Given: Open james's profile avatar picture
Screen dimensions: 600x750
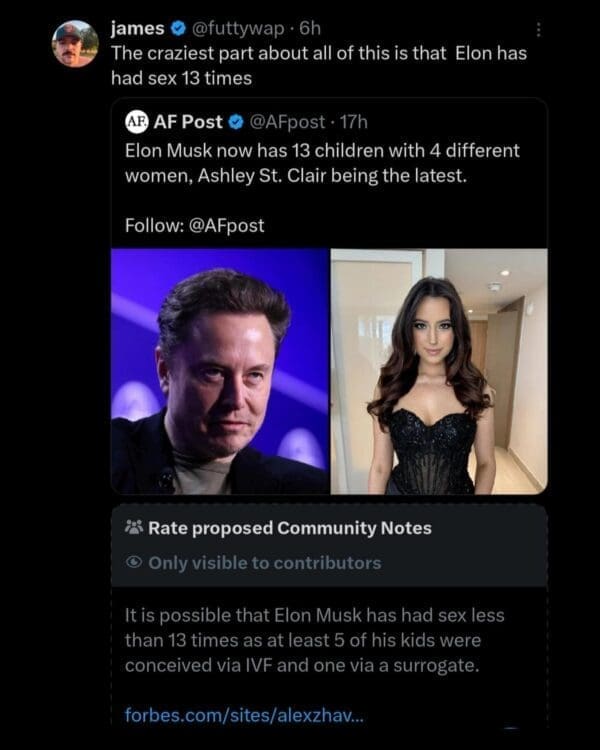Looking at the screenshot, I should [x=75, y=43].
